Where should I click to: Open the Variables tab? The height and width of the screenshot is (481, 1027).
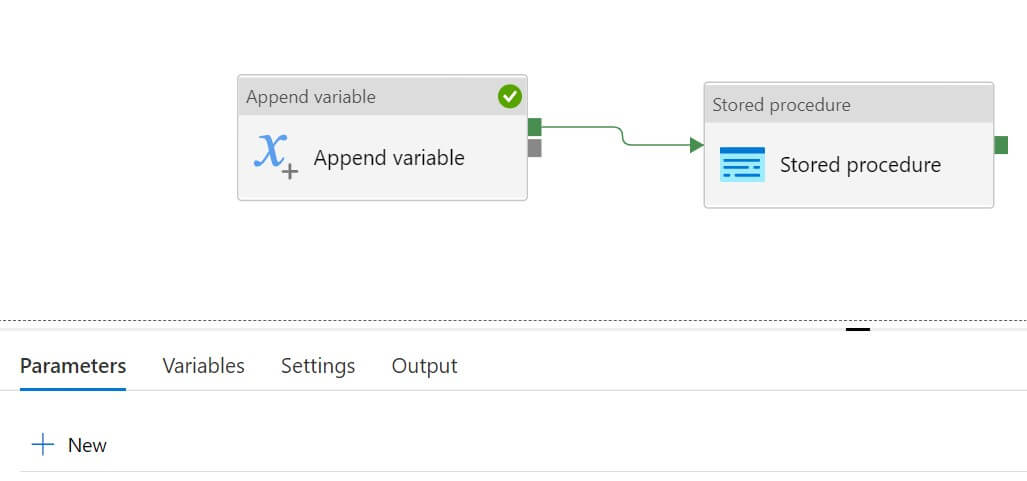point(203,366)
